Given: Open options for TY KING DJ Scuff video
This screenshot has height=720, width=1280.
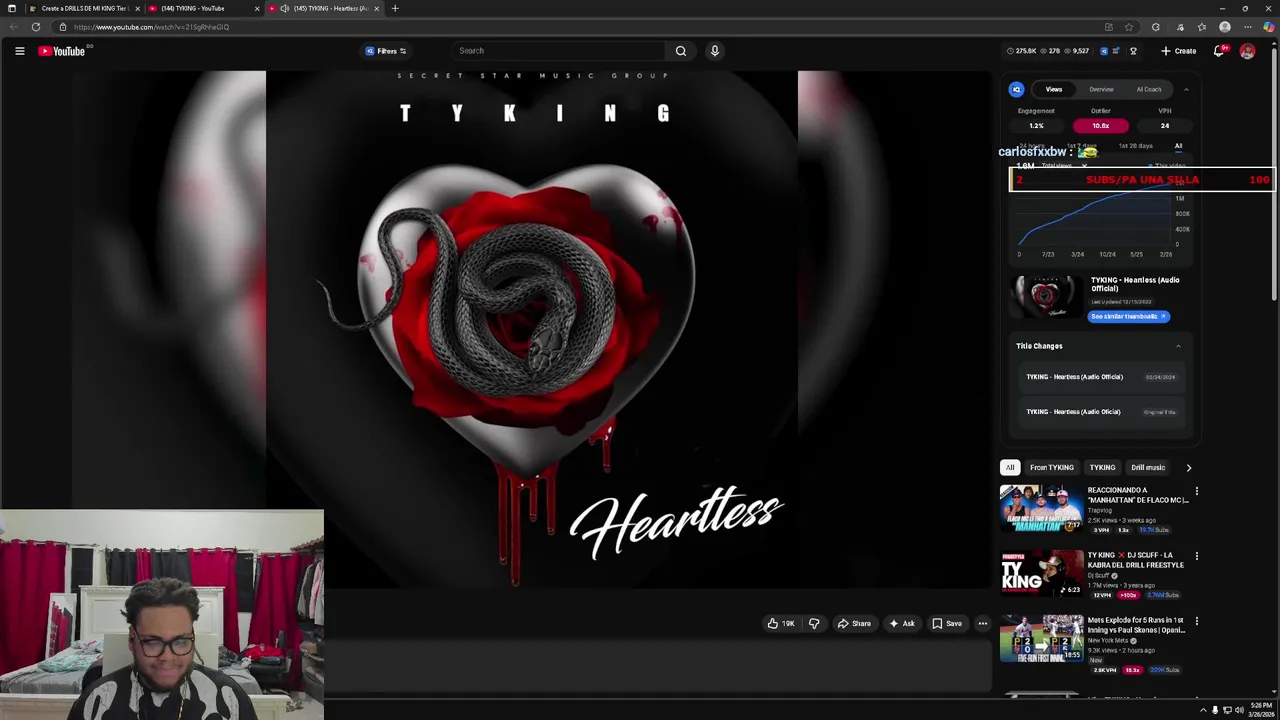Looking at the screenshot, I should pyautogui.click(x=1196, y=556).
